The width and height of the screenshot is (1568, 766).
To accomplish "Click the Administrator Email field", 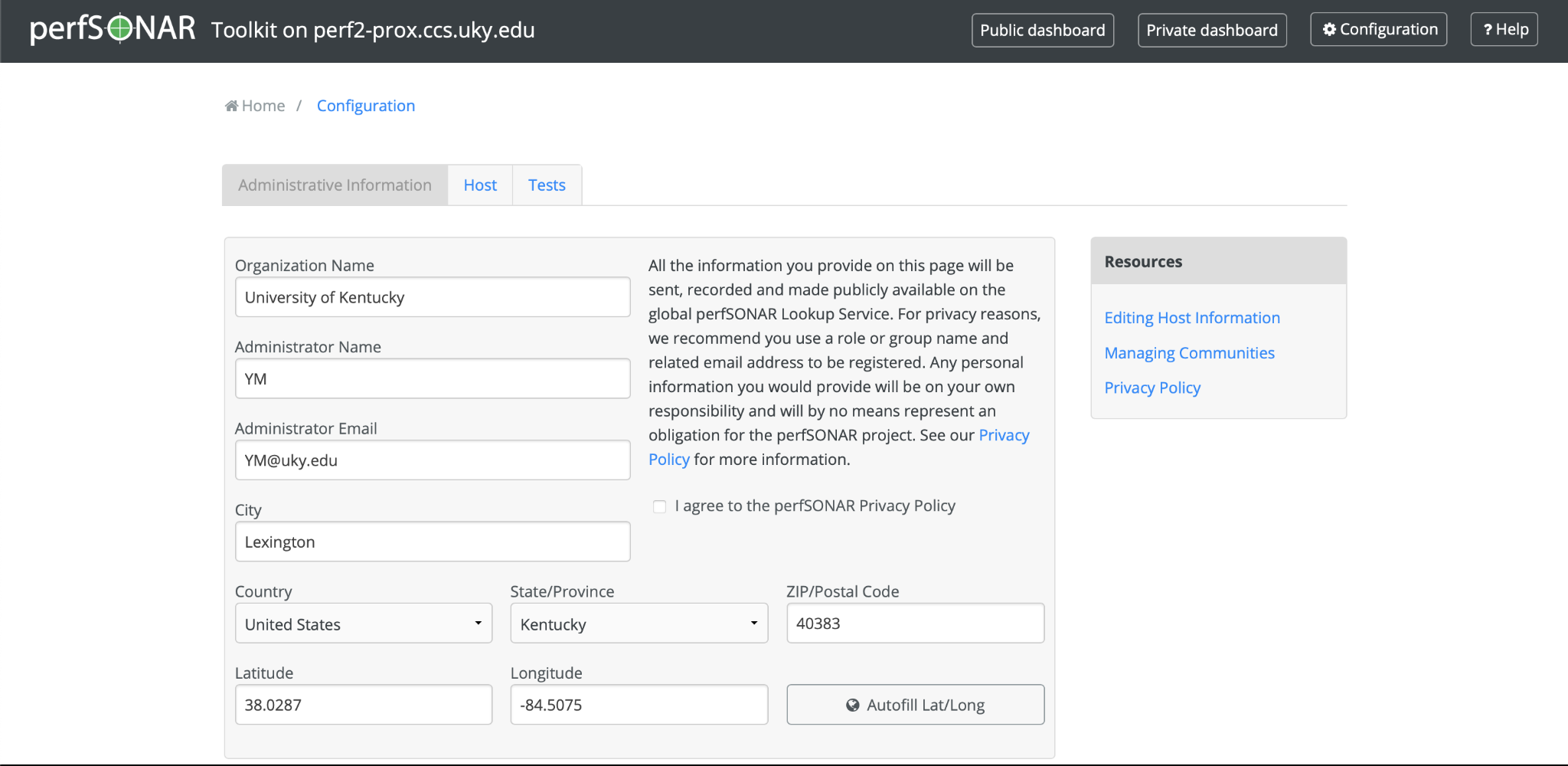I will 433,460.
